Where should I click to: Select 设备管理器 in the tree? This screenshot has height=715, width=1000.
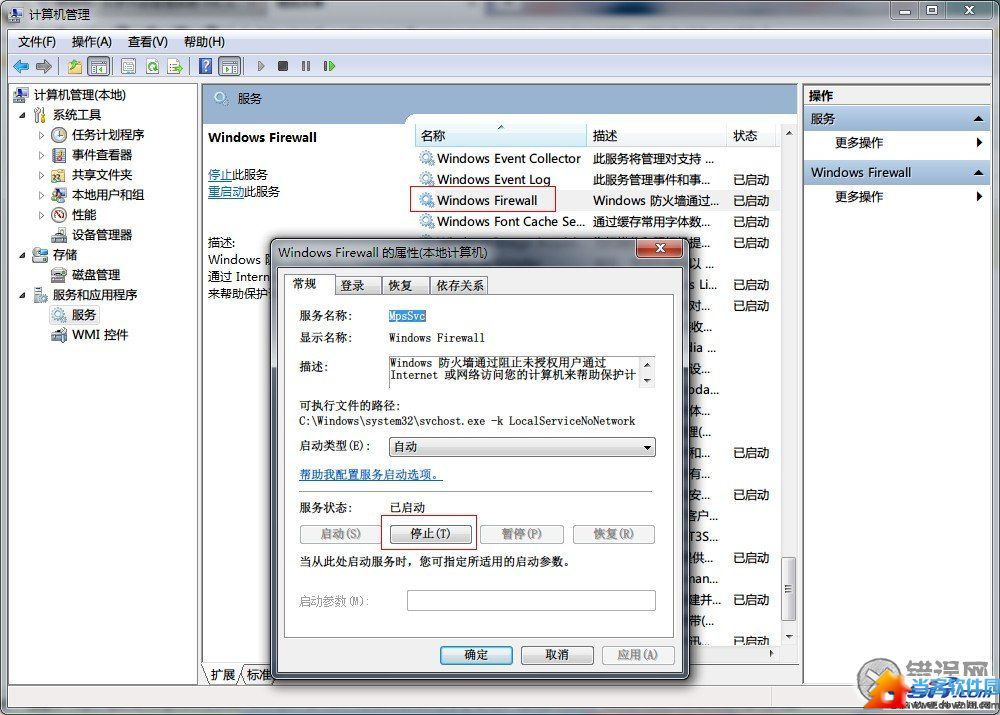(101, 235)
